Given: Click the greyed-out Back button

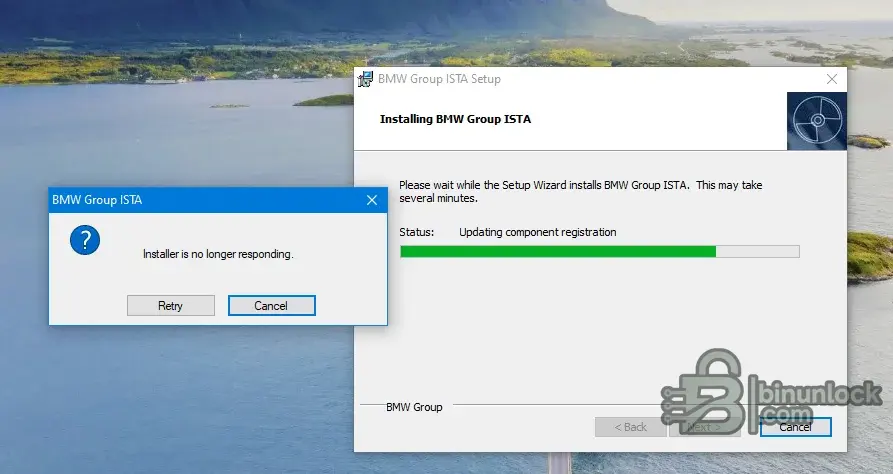Looking at the screenshot, I should click(630, 427).
